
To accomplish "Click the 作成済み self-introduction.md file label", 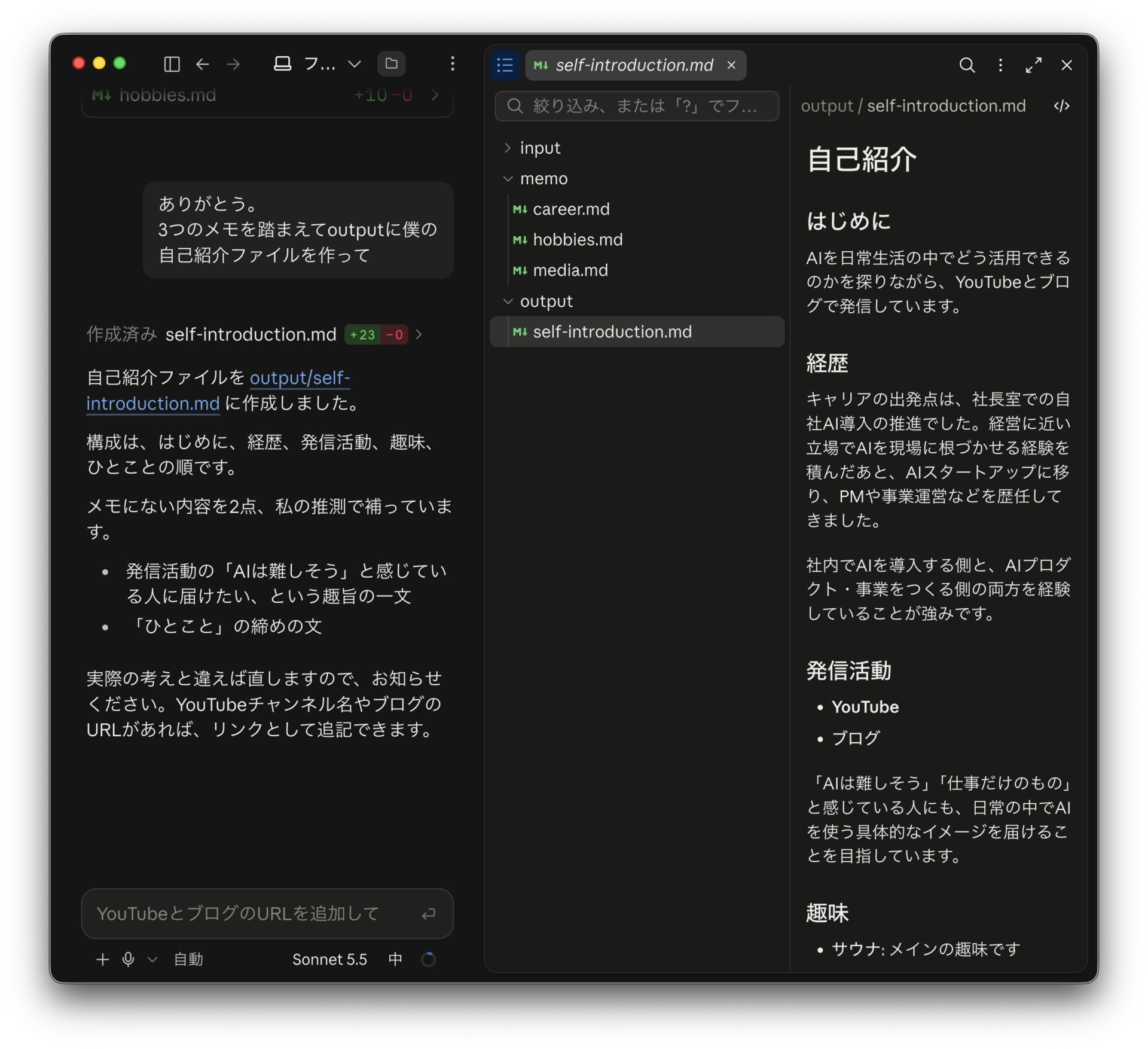I will (x=251, y=334).
